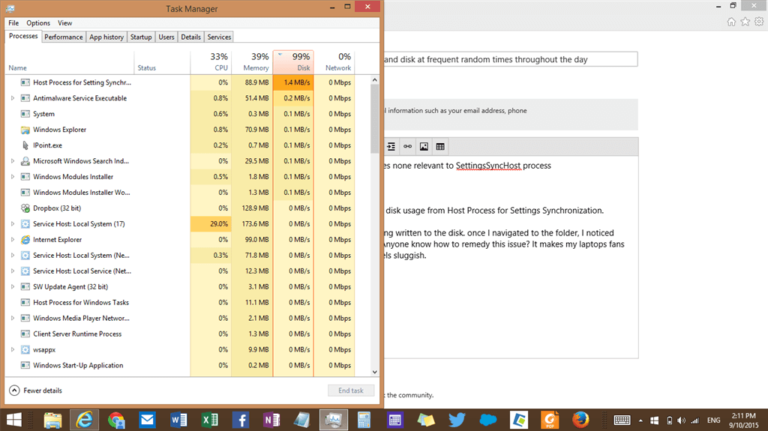Open the View menu in Task Manager

pos(65,23)
